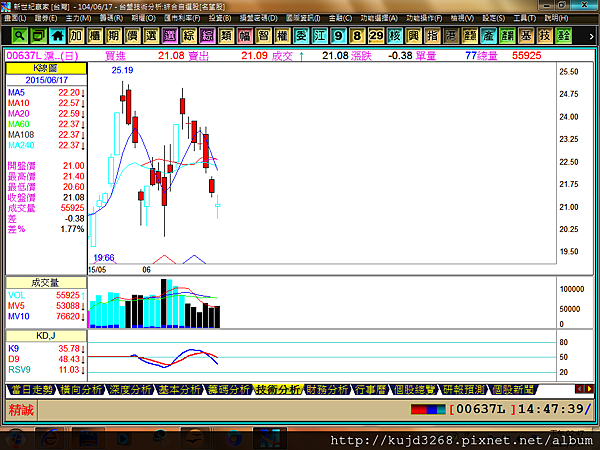
Task: Click the yellow 8 toolbar button
Action: pyautogui.click(x=357, y=36)
